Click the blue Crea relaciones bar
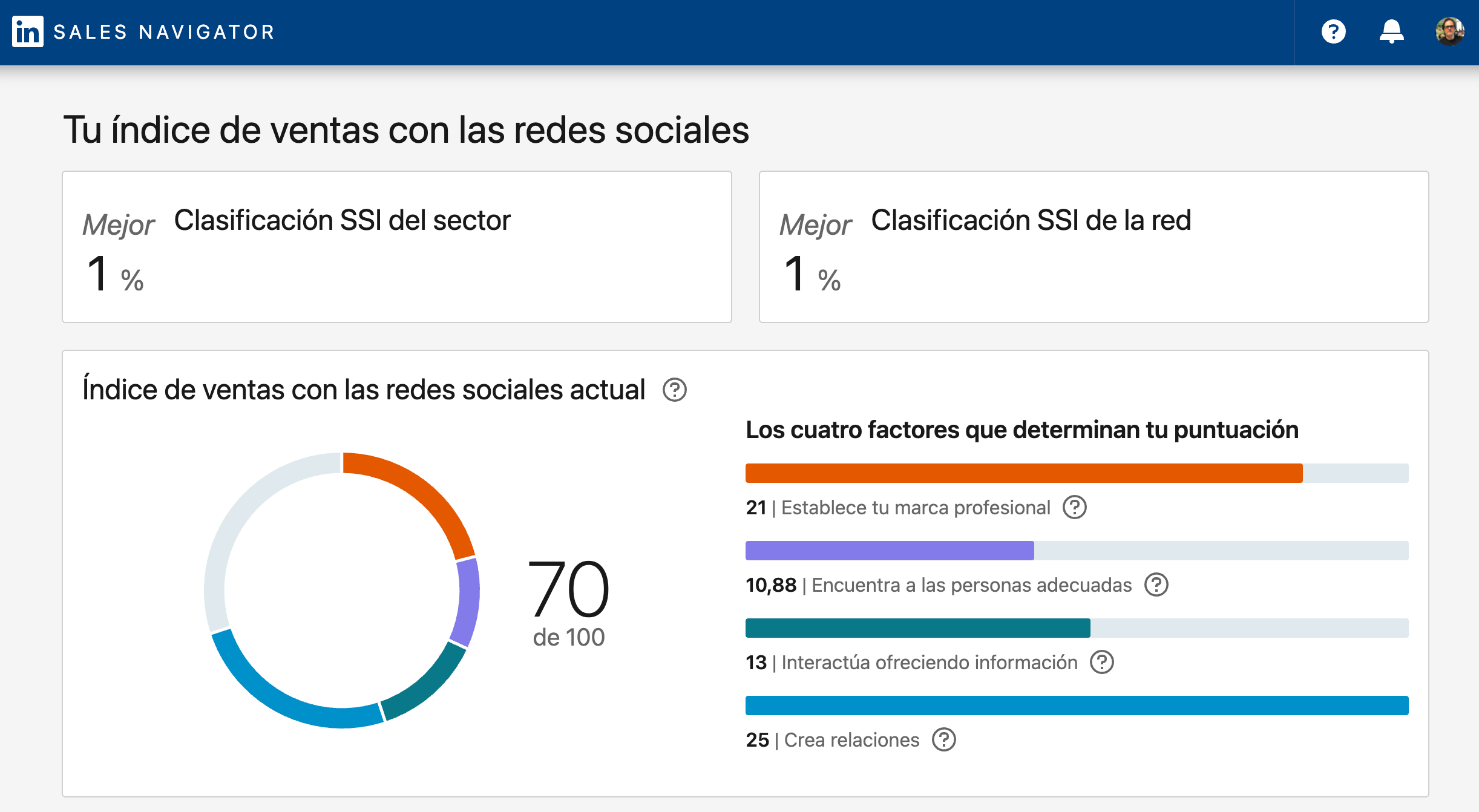The width and height of the screenshot is (1479, 812). (1077, 706)
